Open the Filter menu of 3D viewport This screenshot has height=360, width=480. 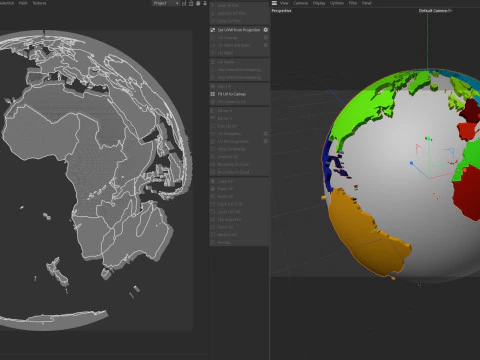coord(353,3)
